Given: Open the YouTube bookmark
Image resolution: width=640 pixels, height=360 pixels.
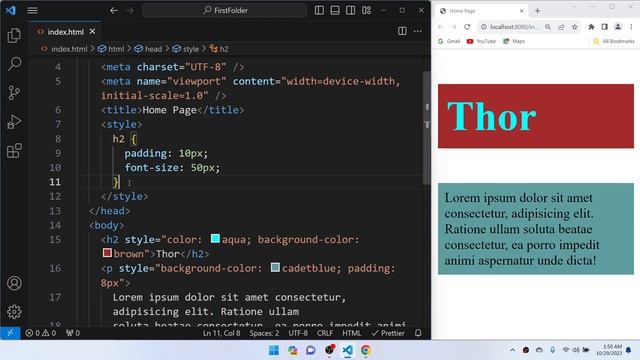Looking at the screenshot, I should pos(481,41).
